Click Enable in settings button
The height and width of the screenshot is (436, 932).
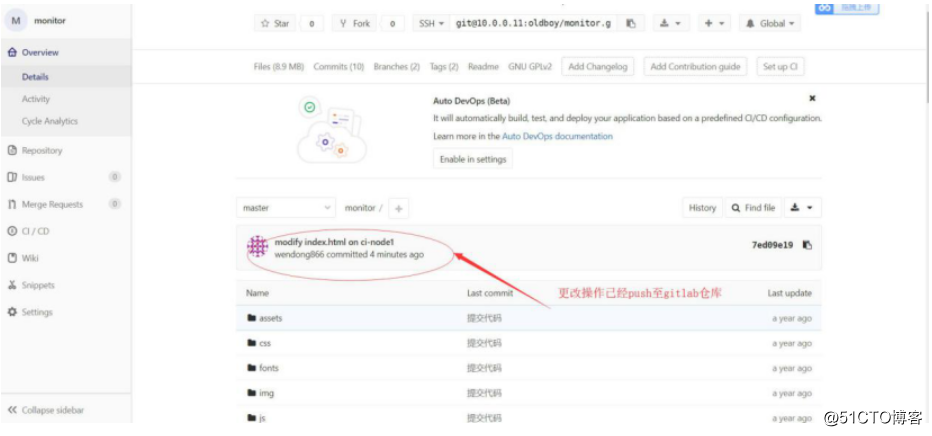pos(473,159)
